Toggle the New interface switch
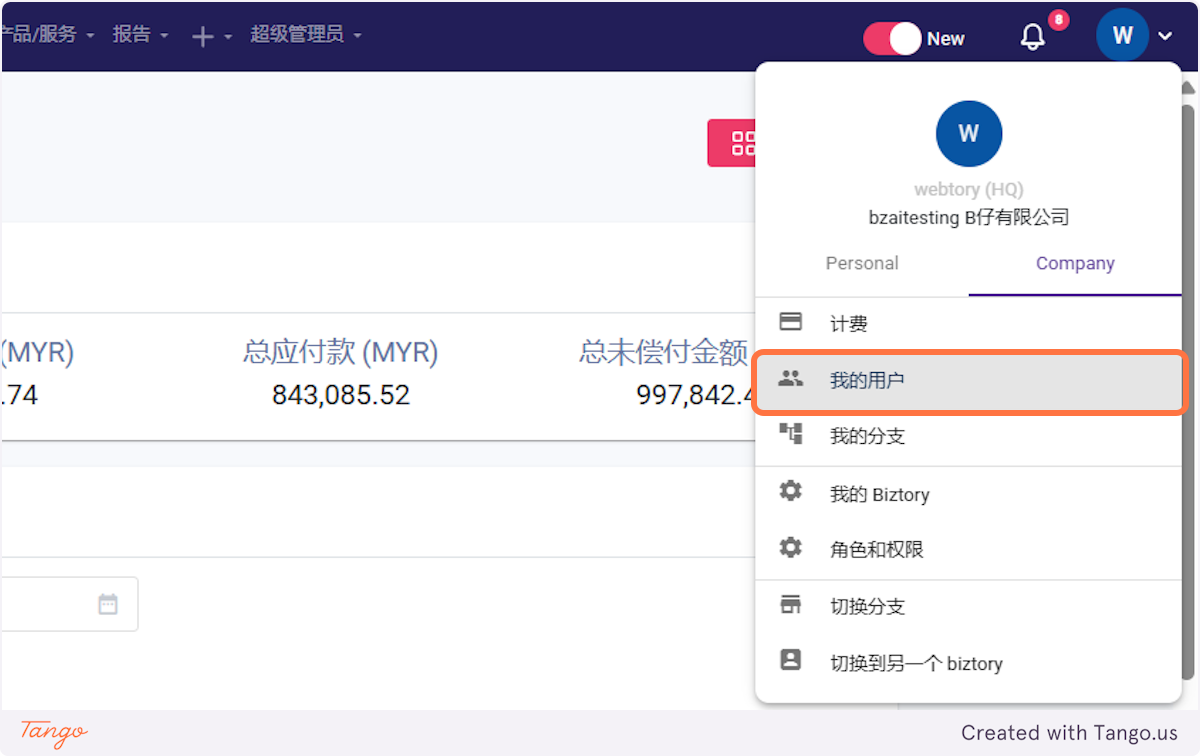The width and height of the screenshot is (1200, 756). (891, 38)
